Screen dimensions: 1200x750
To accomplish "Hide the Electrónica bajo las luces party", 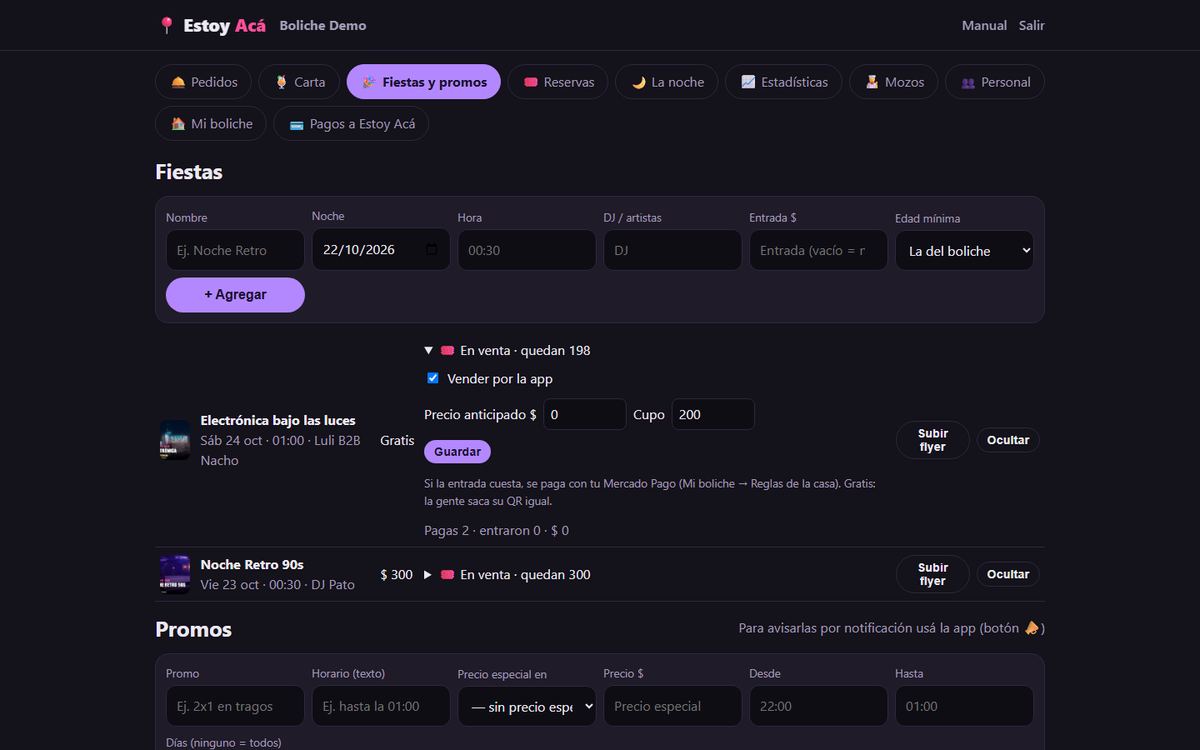I will (x=1008, y=440).
